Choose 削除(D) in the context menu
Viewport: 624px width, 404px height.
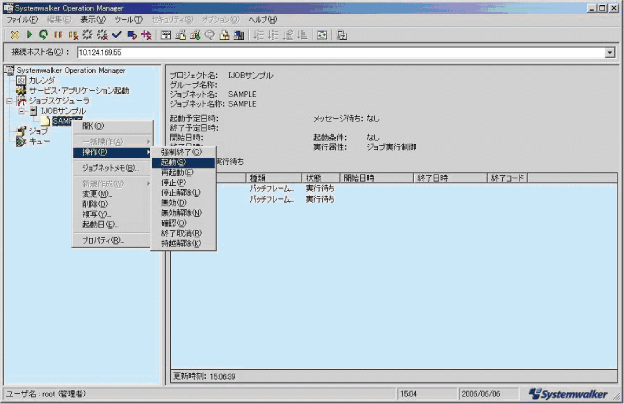click(113, 204)
